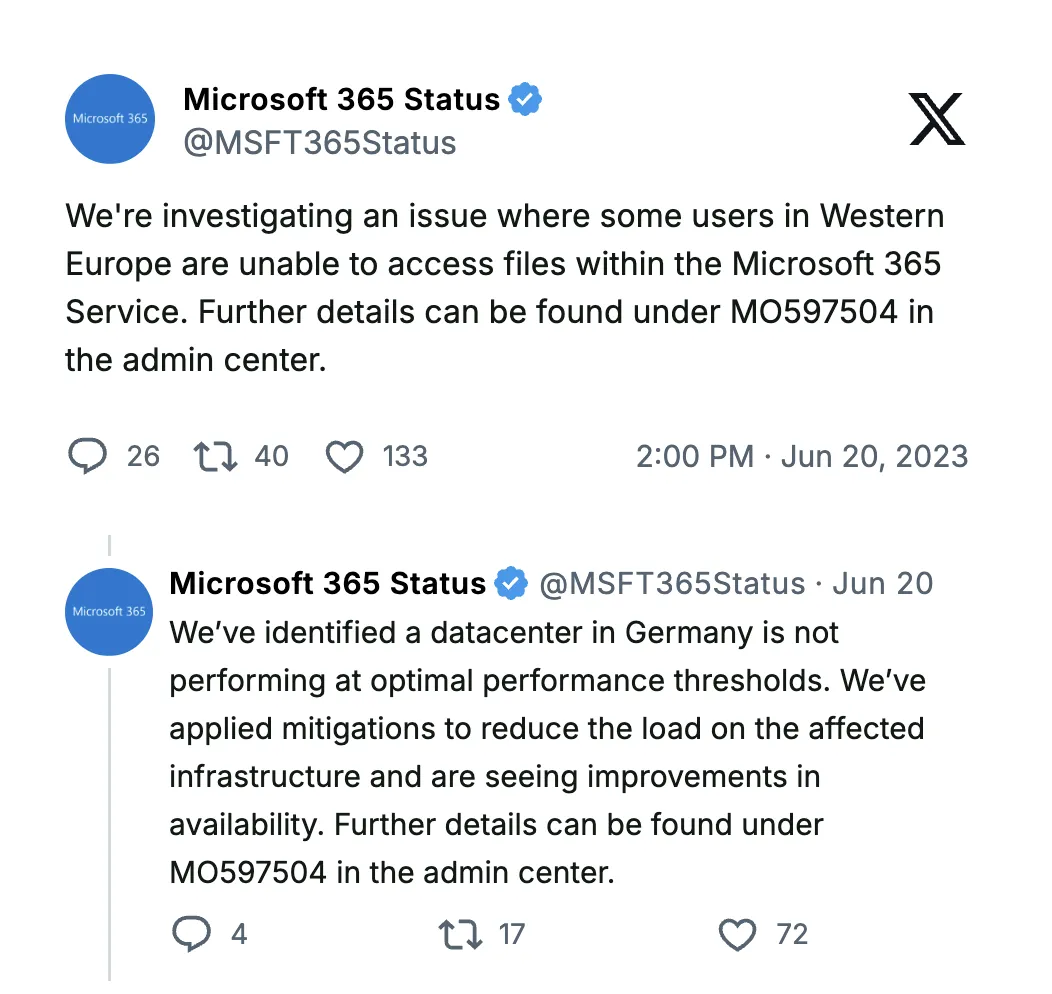Click the @MSFT365Status handle on follow-up tweet
The height and width of the screenshot is (994, 1052).
672,583
